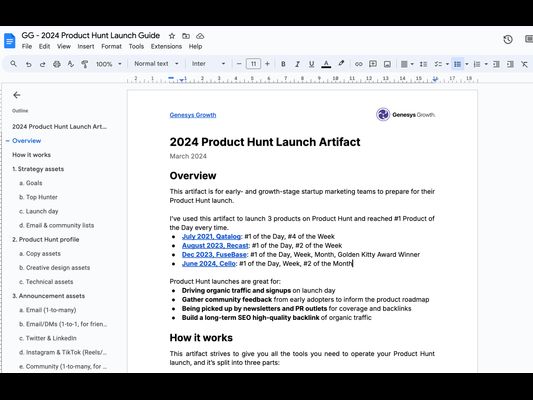Close the outline with back arrow
Screen dimensions: 533x400
17,95
